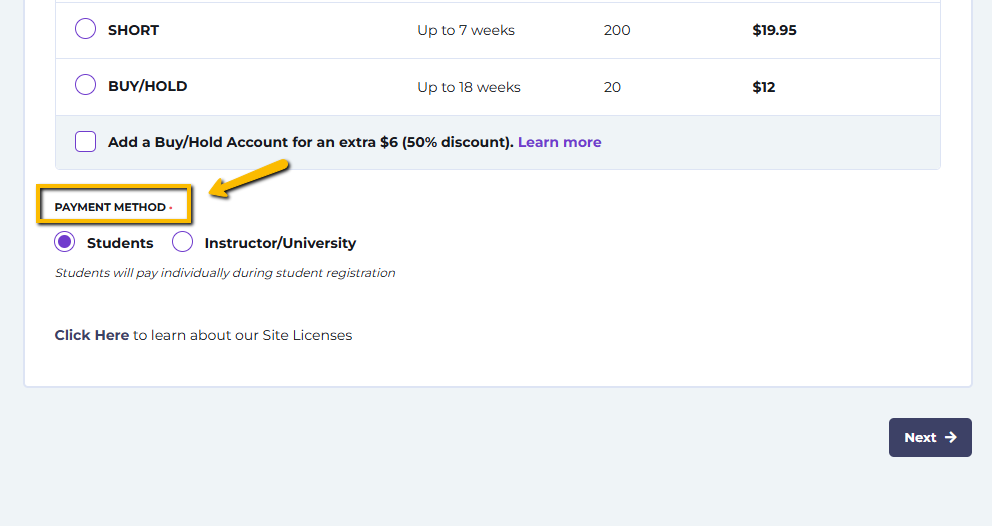Screen dimensions: 992x526
Task: Click the $19.95 price text
Action: coord(774,30)
